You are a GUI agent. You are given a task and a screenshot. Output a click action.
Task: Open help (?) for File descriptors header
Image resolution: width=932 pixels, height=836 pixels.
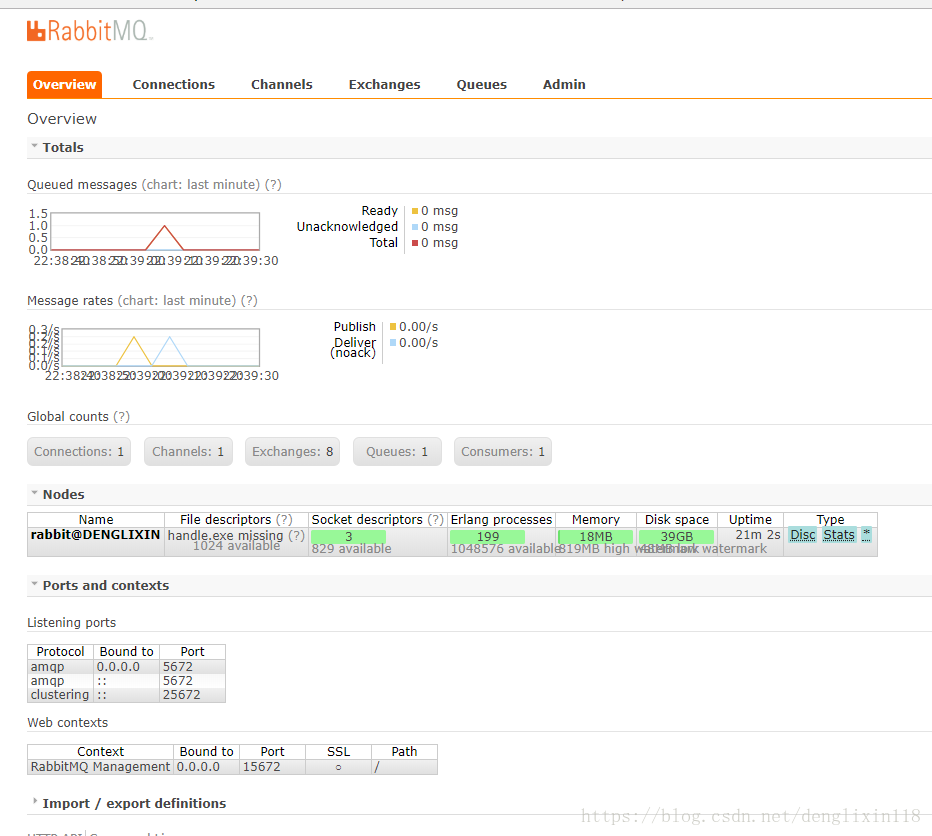pos(284,520)
